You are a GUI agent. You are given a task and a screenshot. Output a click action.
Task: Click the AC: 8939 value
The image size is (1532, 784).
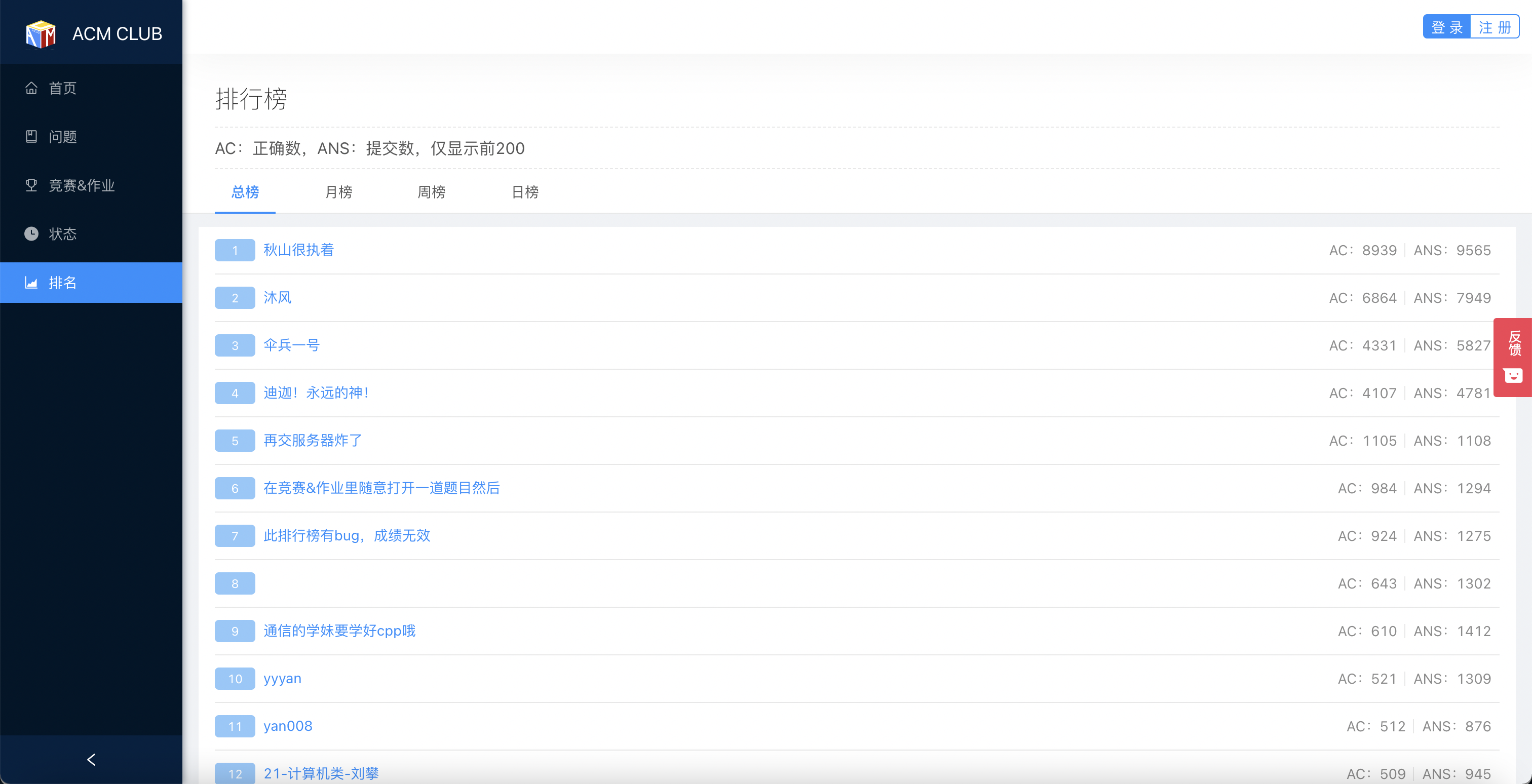(x=1362, y=250)
